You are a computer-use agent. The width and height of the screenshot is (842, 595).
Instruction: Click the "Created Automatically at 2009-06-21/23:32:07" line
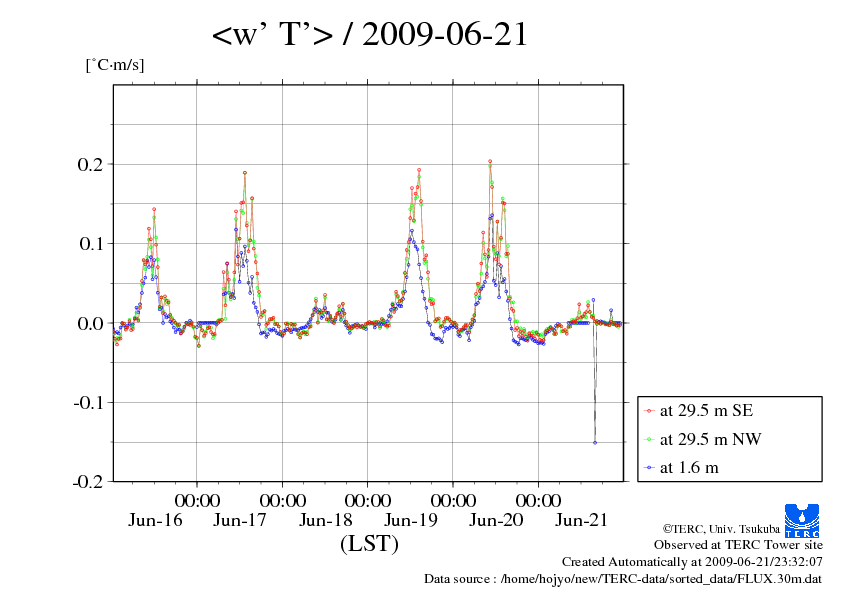(x=692, y=562)
